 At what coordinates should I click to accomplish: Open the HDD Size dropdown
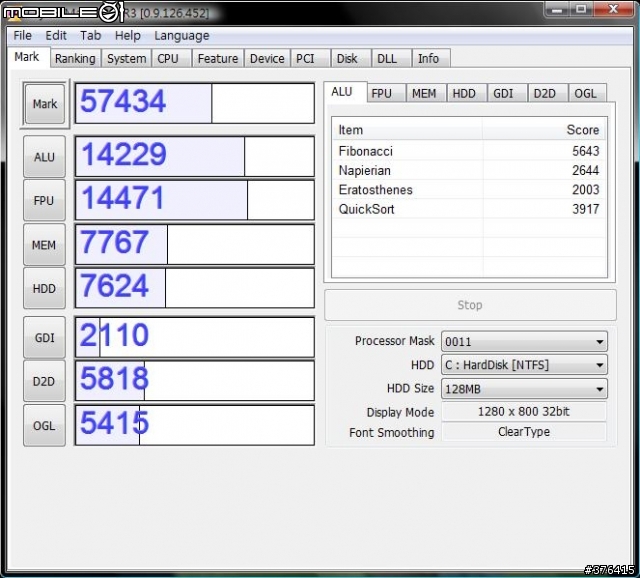[x=524, y=389]
